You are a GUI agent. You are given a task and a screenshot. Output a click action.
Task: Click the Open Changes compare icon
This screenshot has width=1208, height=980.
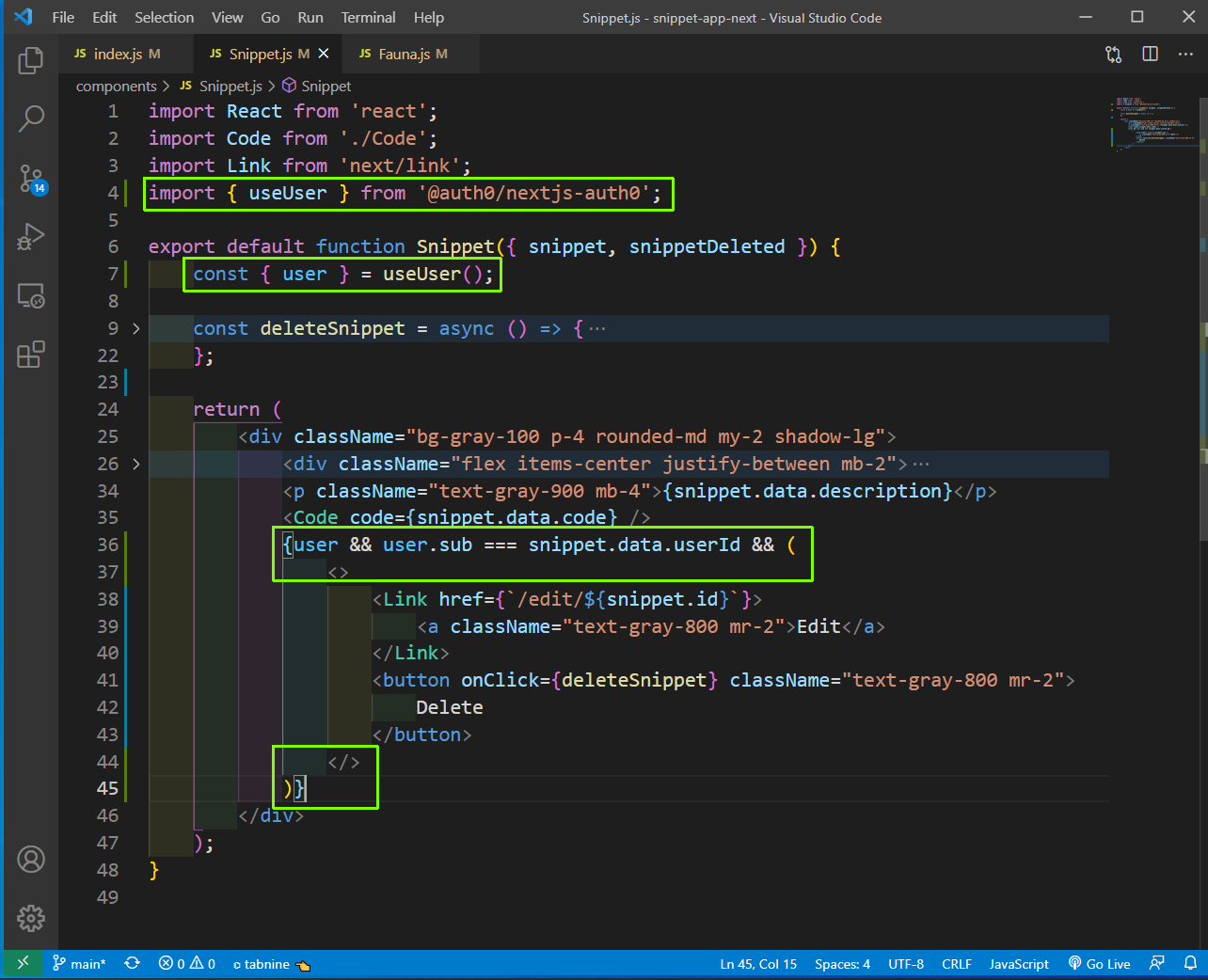coord(1114,55)
